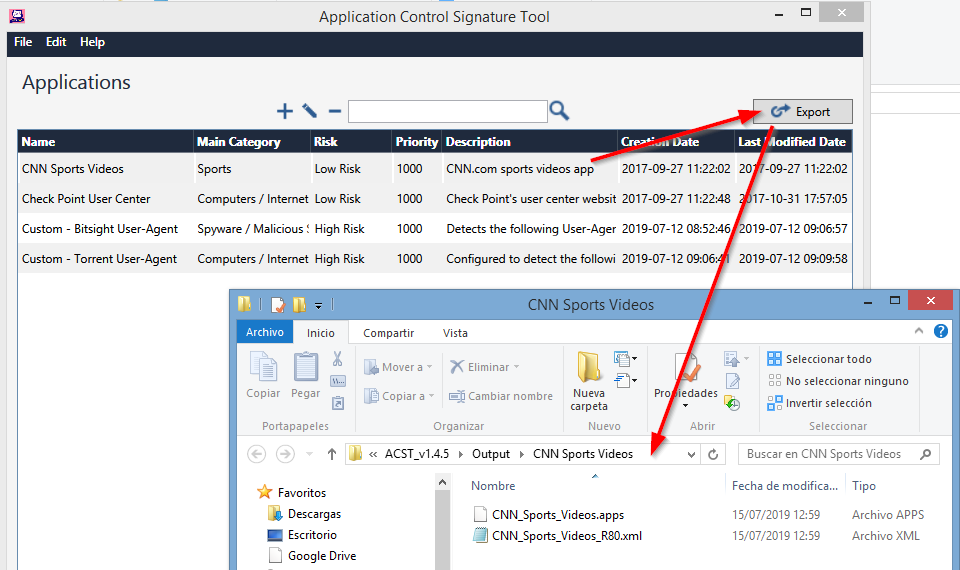The height and width of the screenshot is (570, 960).
Task: Open Descargas in navigation pane
Action: (x=304, y=514)
